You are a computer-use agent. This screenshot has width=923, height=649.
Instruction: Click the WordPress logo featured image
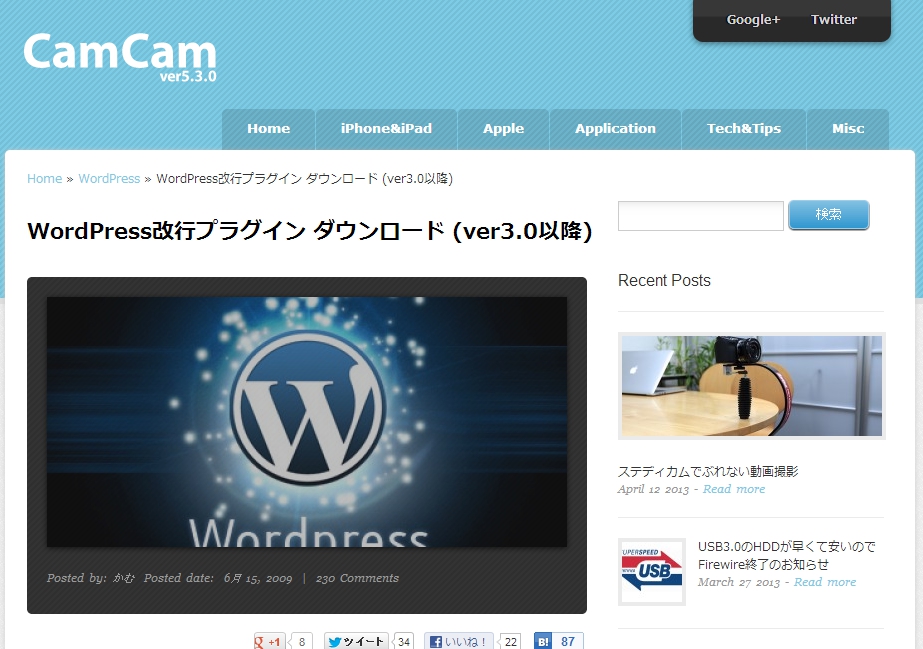point(307,422)
